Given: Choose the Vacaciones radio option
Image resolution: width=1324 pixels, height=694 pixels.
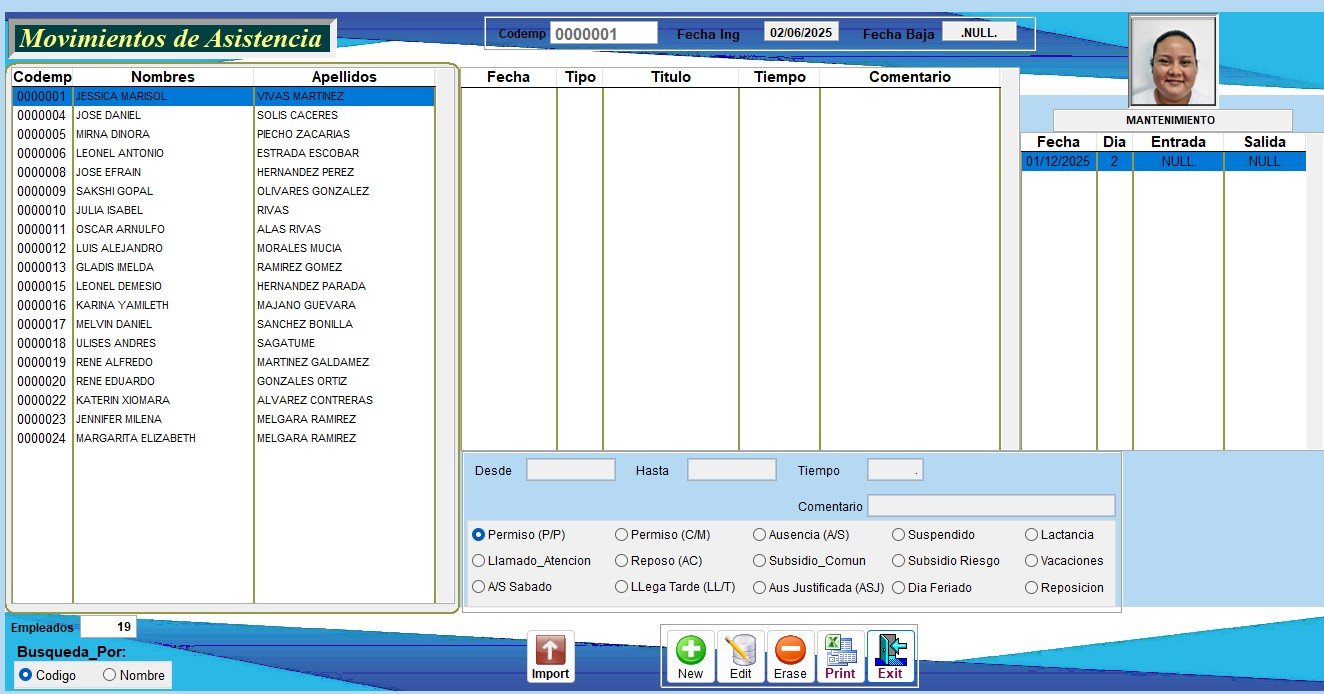Looking at the screenshot, I should 1032,561.
